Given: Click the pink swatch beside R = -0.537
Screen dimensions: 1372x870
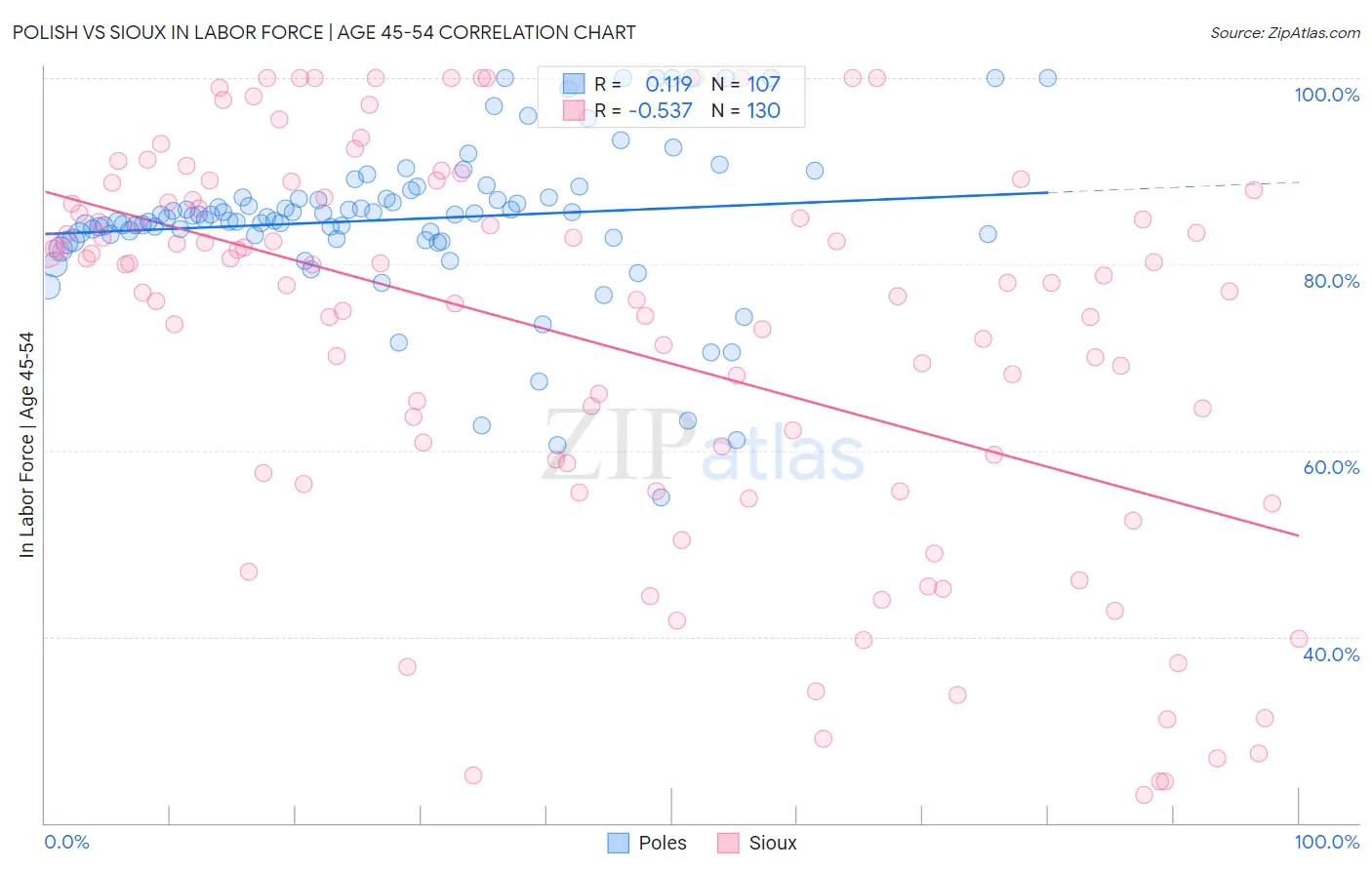Looking at the screenshot, I should pos(574,110).
